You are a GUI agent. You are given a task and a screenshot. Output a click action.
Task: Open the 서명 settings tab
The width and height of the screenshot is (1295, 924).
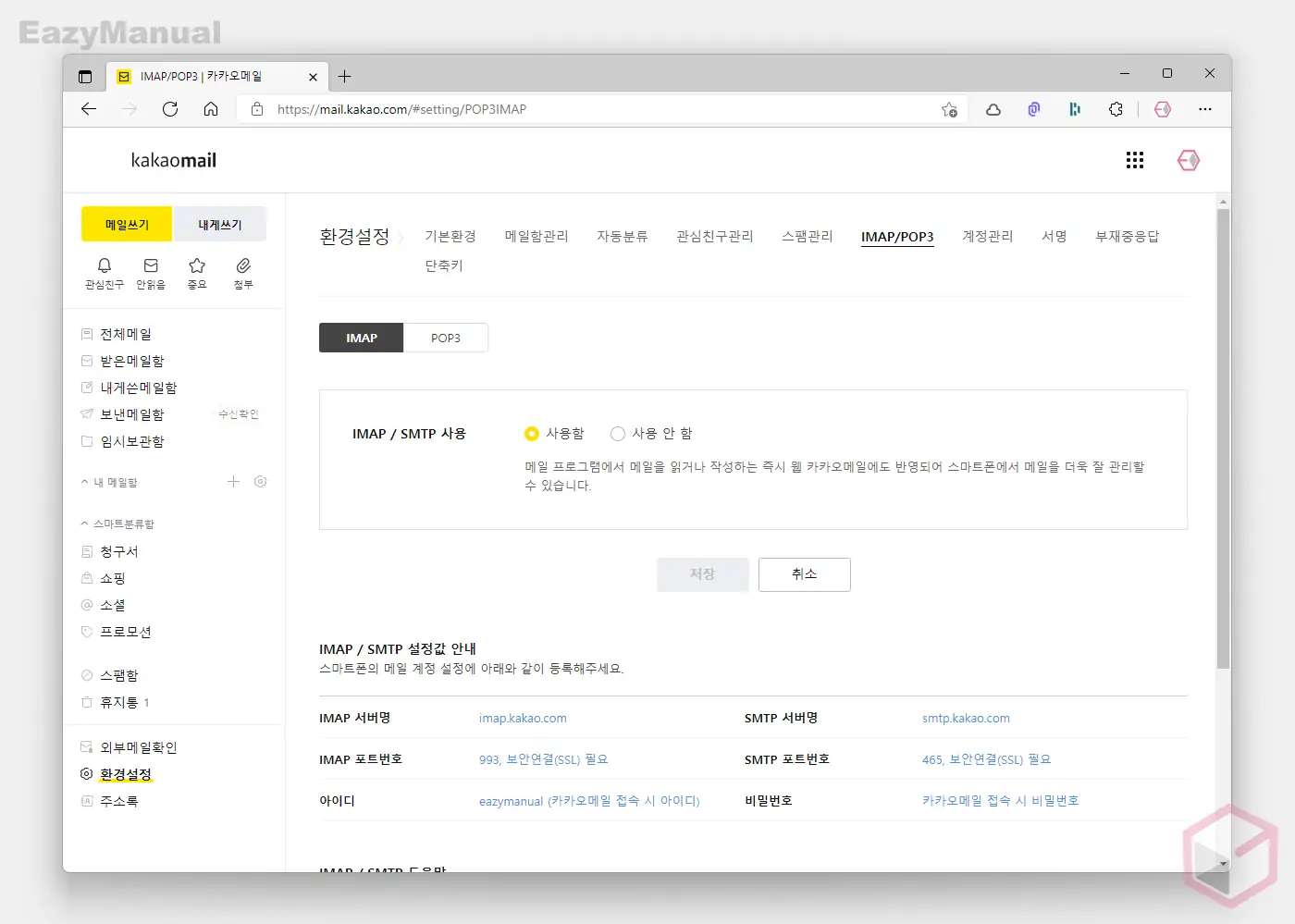(1054, 237)
